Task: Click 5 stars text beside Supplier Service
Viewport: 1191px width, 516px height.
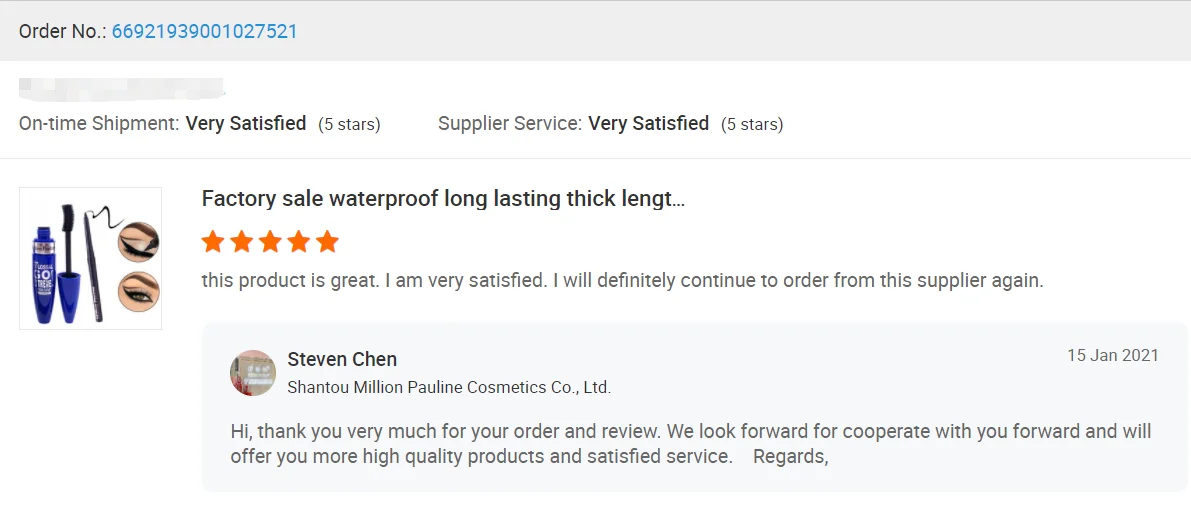Action: [x=752, y=125]
